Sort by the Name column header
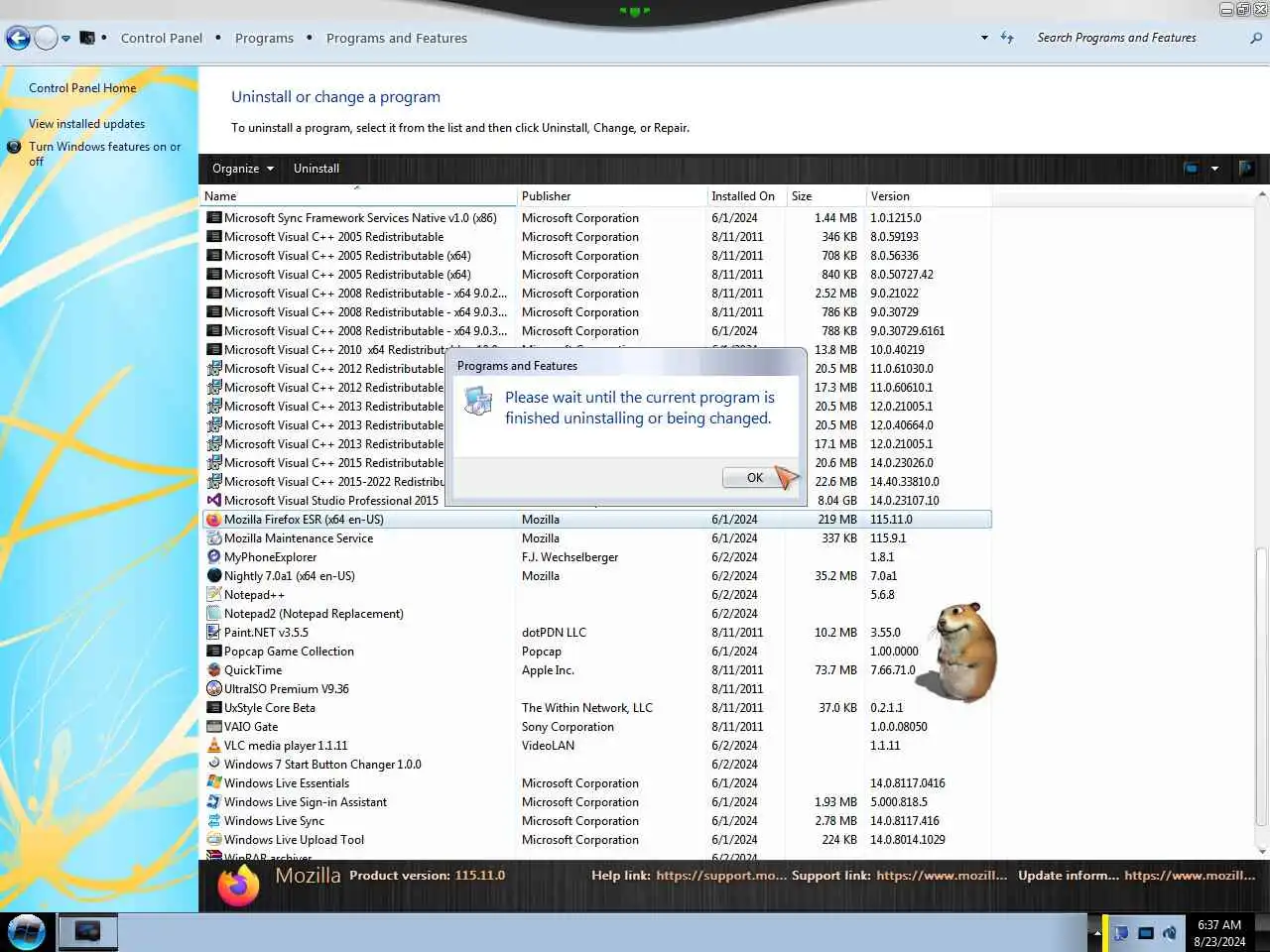The width and height of the screenshot is (1270, 952). 358,196
